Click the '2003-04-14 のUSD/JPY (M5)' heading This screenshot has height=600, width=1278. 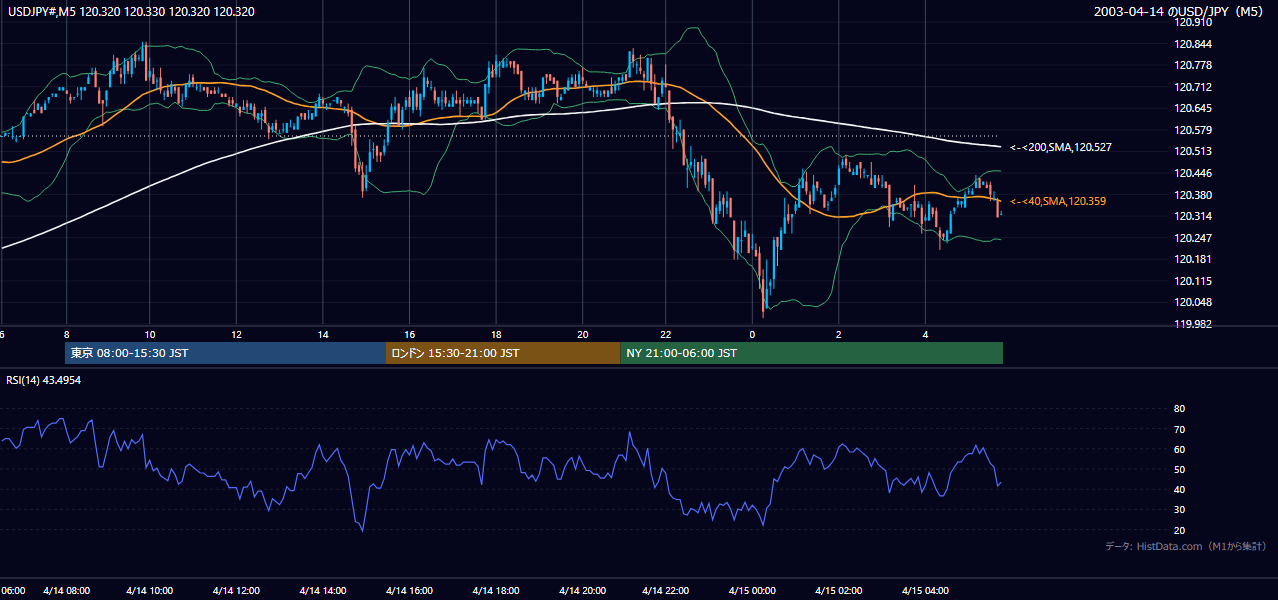coord(1180,11)
